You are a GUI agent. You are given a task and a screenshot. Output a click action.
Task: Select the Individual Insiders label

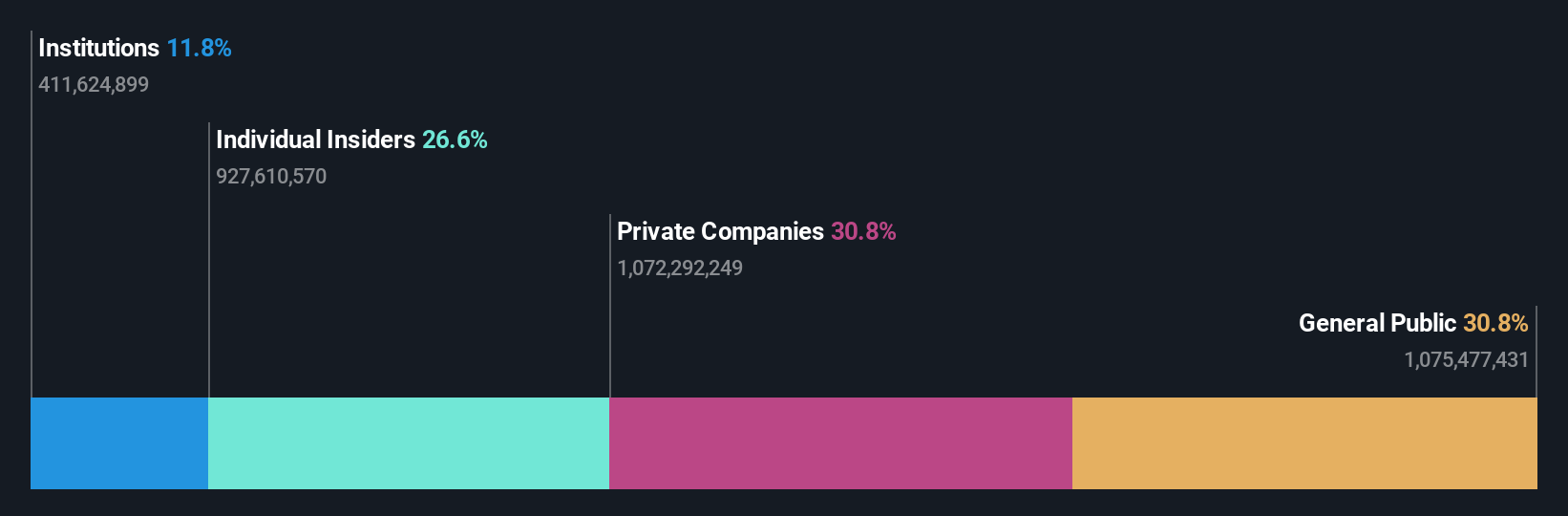coord(315,140)
